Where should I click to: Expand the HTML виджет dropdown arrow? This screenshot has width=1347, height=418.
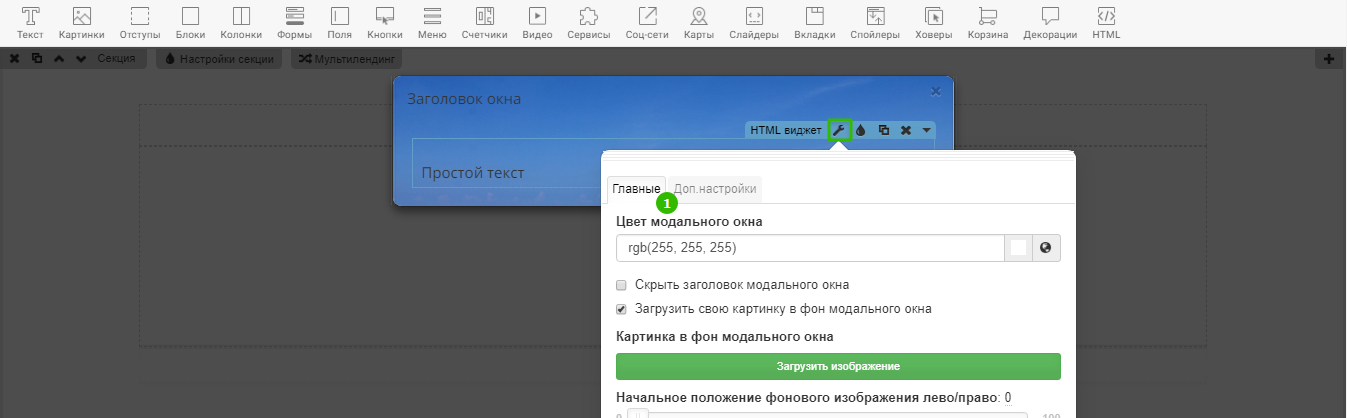coord(926,130)
